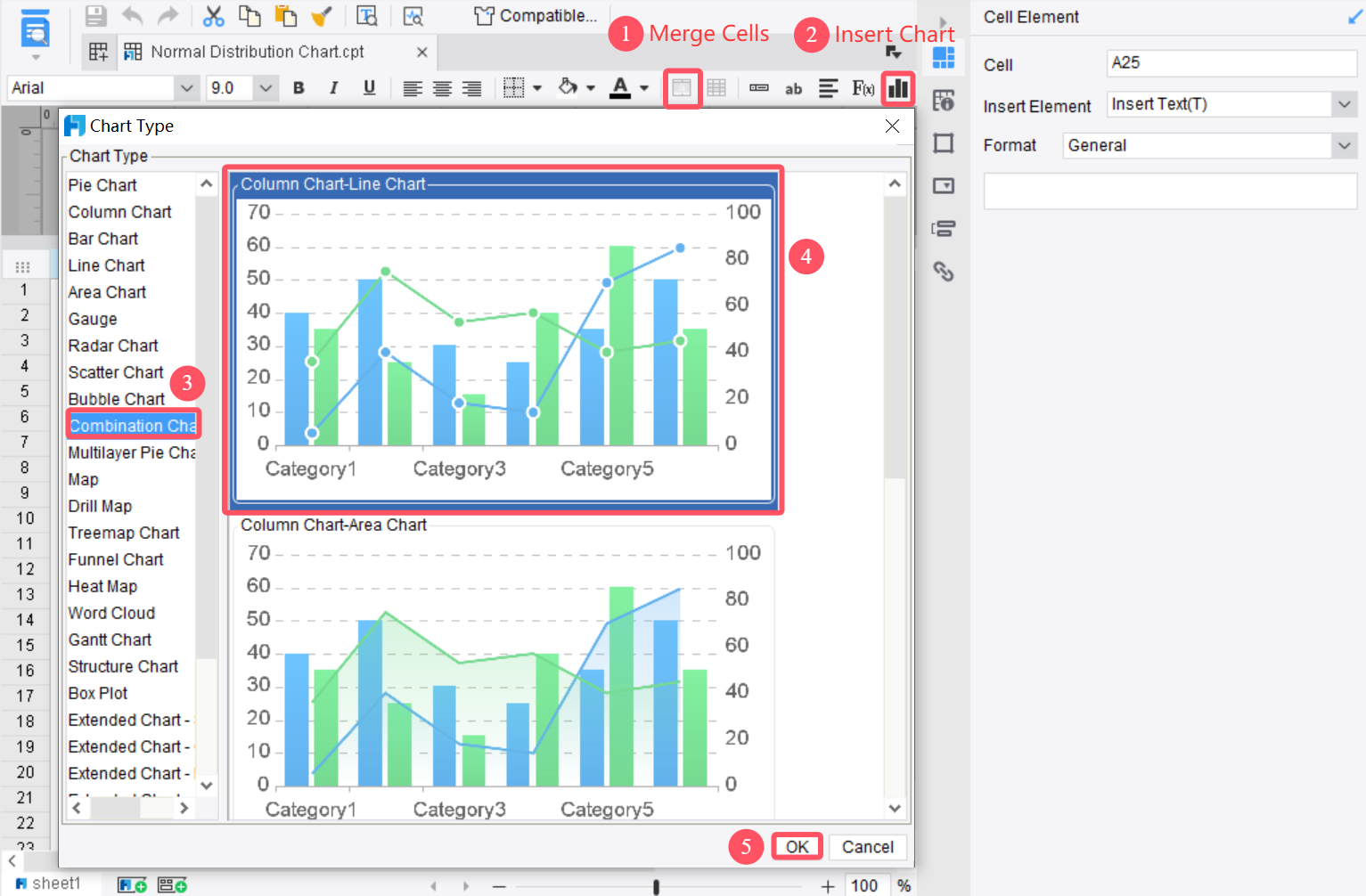The height and width of the screenshot is (896, 1366).
Task: Select the Insert Chart toolbar icon
Action: [x=898, y=87]
